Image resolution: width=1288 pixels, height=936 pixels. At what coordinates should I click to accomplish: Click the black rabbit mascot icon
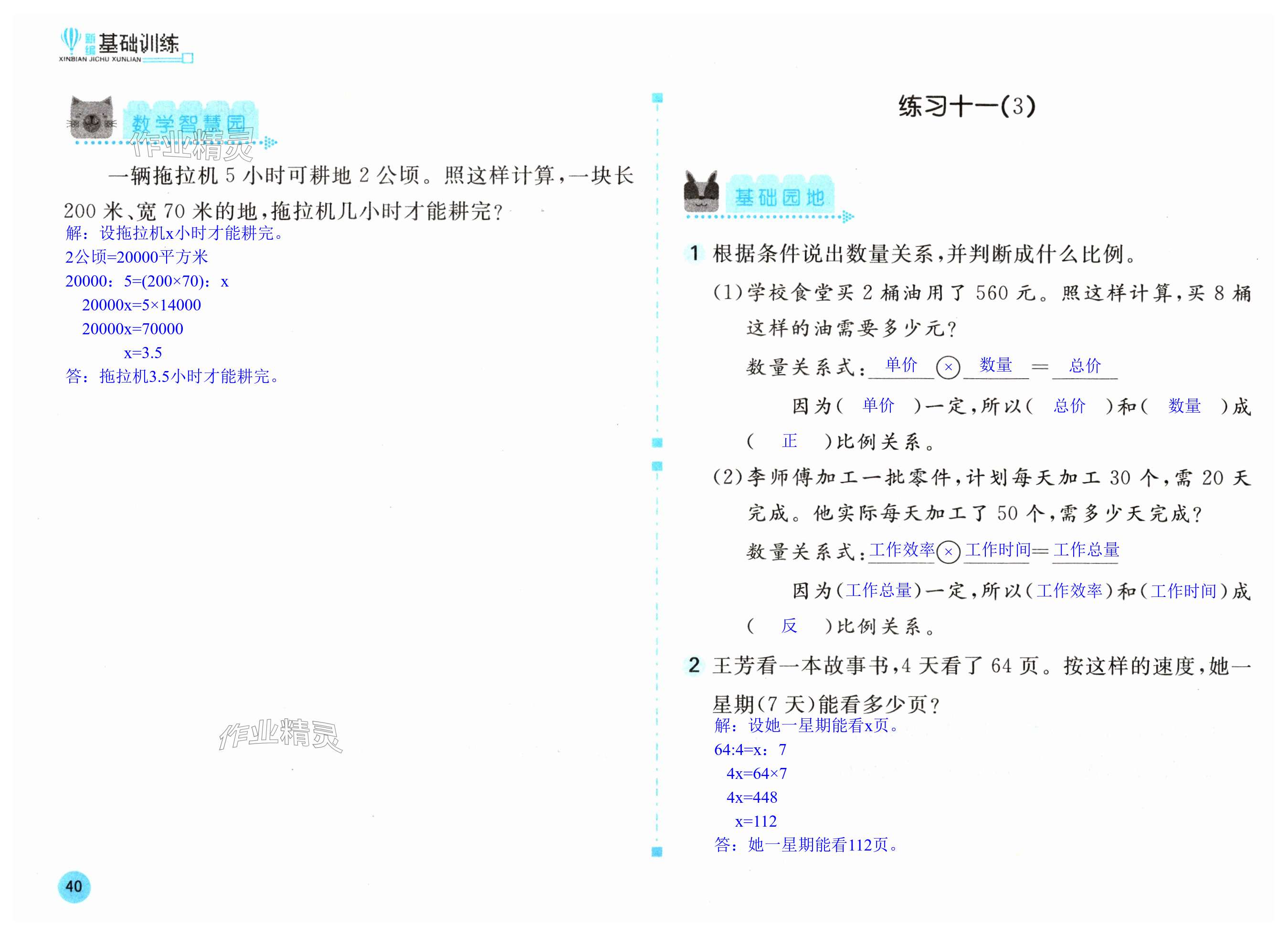[701, 191]
